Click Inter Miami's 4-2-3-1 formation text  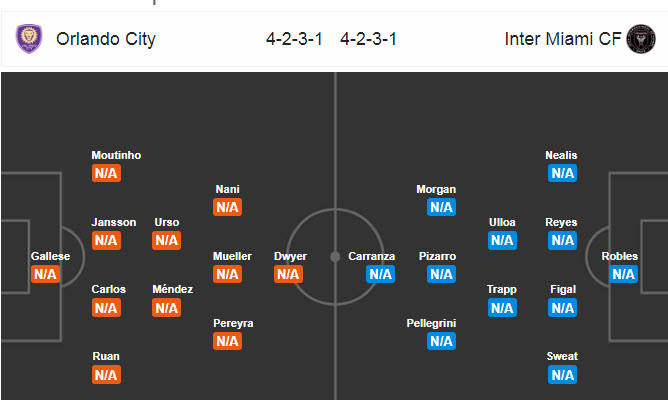368,40
